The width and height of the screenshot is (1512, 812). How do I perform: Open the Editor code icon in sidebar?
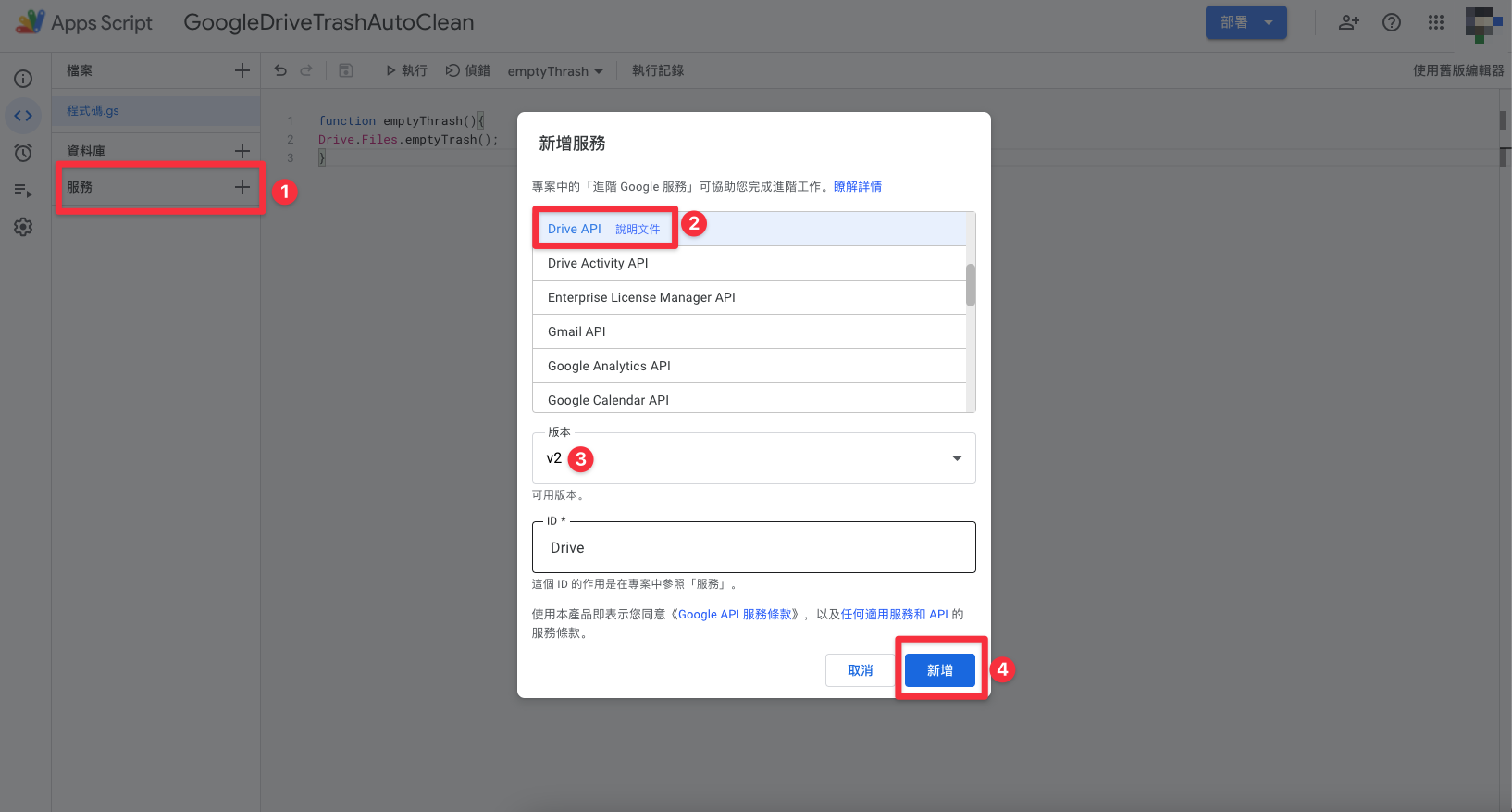23,116
